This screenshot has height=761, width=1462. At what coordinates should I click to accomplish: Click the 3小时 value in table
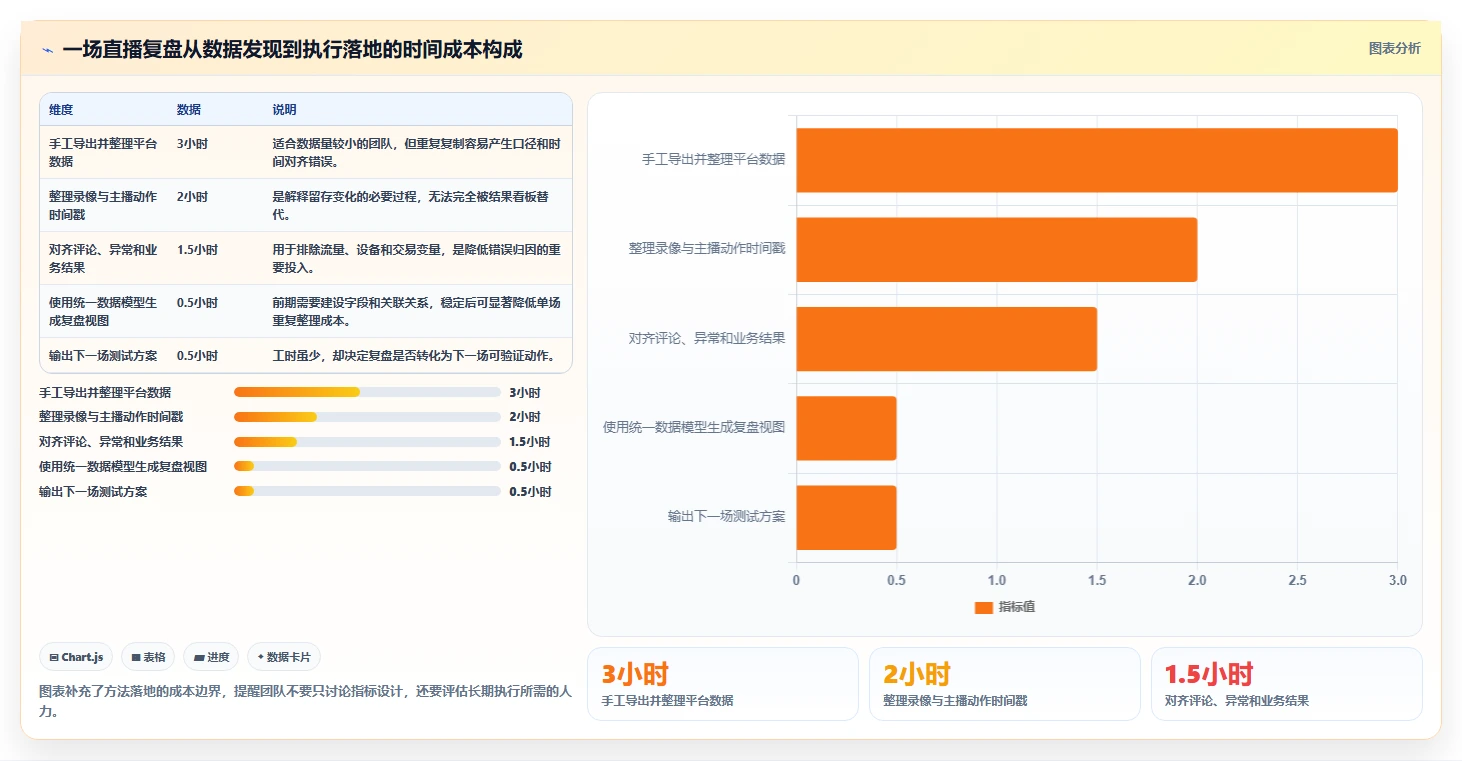point(192,144)
